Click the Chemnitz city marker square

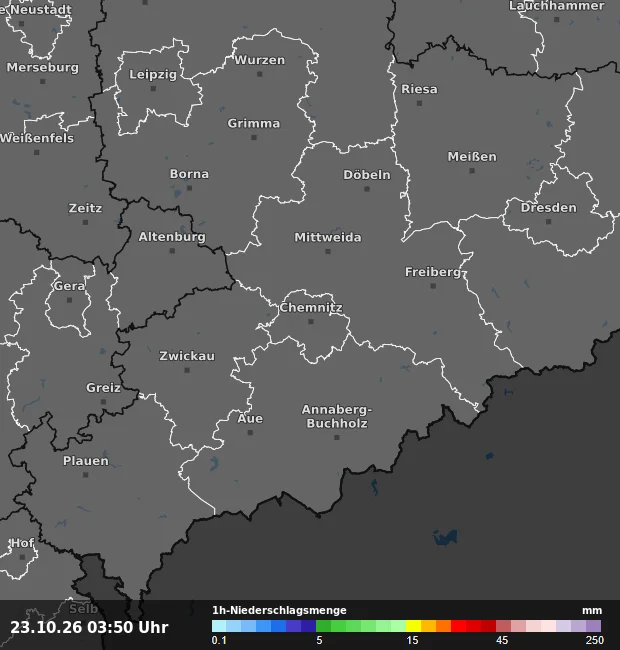tap(311, 322)
